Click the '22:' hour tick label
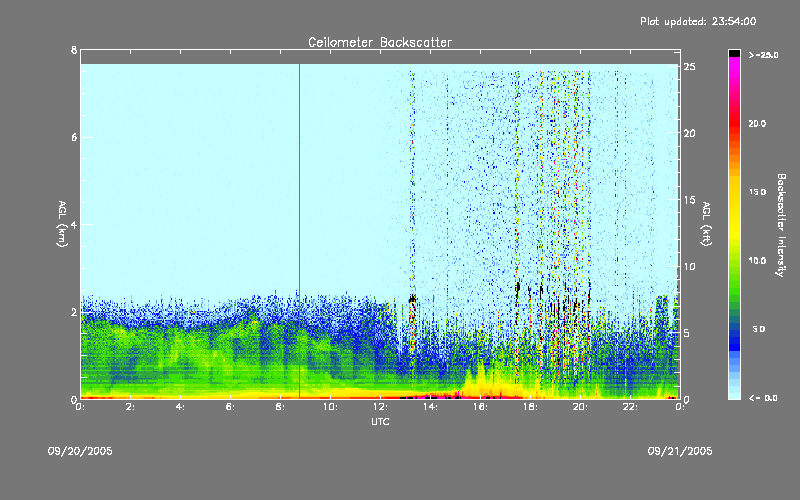Screen dimensions: 800x500 click(630, 407)
